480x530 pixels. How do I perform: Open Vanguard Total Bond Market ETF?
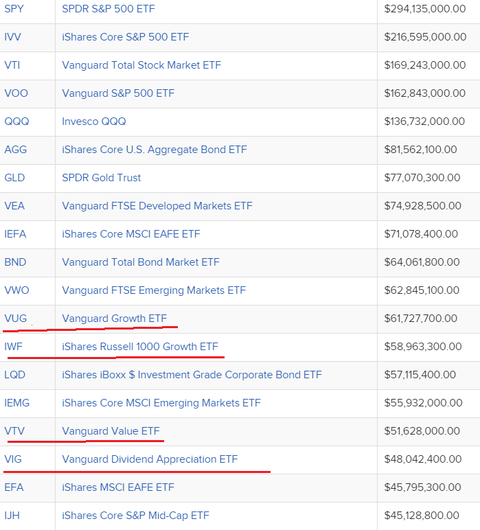coord(141,262)
